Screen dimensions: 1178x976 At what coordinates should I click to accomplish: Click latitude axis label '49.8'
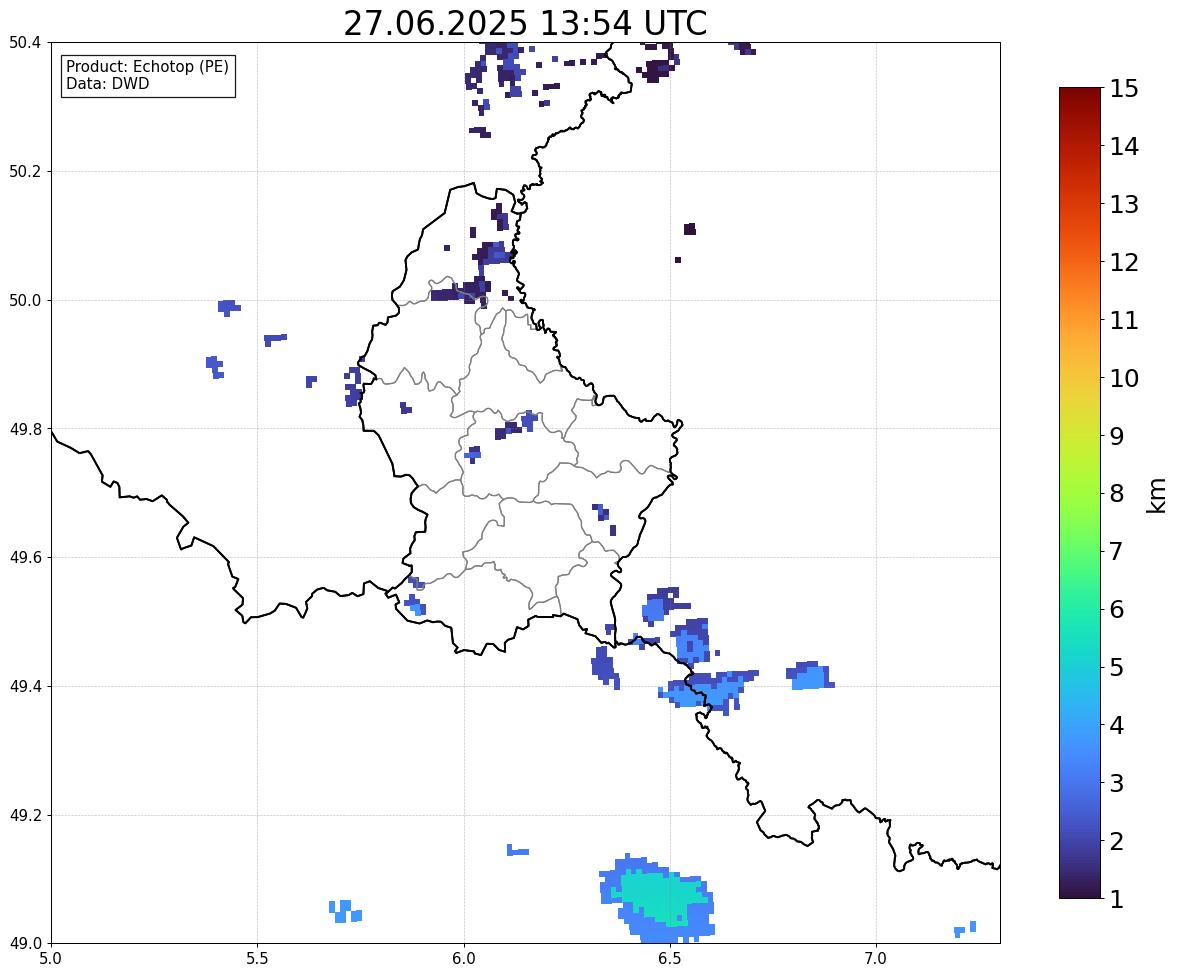click(24, 429)
